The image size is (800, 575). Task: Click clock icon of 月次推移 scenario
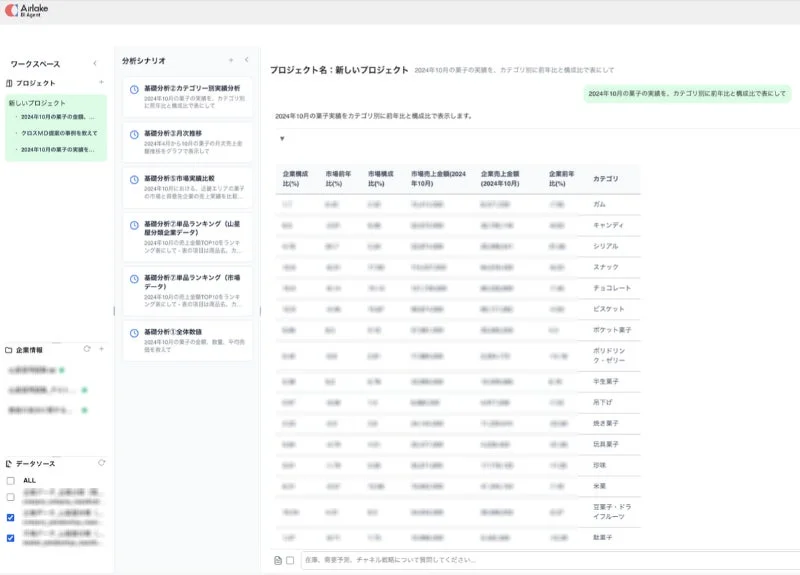(x=134, y=135)
